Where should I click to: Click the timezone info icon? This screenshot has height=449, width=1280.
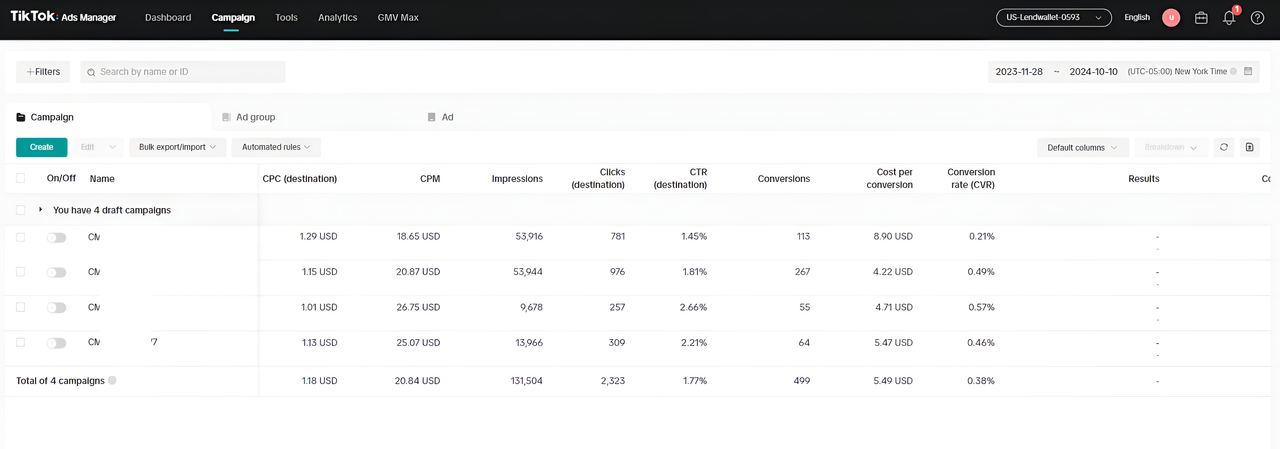coord(1234,72)
